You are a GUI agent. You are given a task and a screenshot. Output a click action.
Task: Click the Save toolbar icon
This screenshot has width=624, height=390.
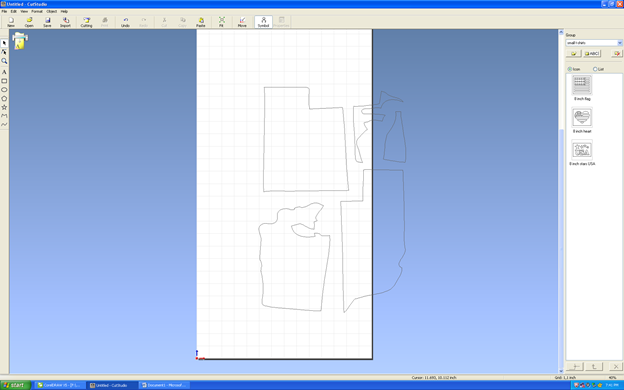[47, 22]
